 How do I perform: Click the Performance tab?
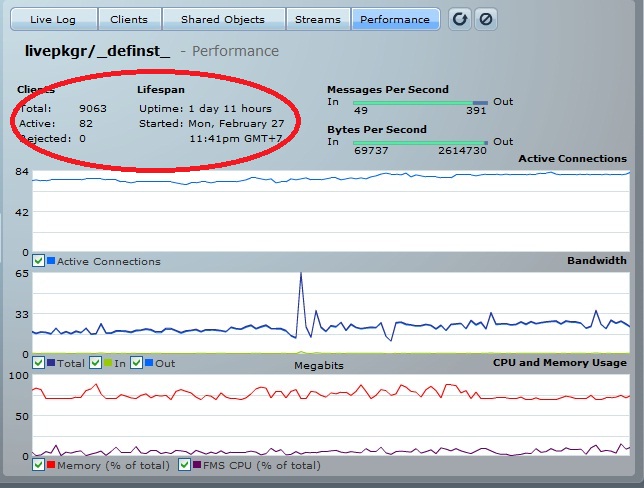coord(395,19)
